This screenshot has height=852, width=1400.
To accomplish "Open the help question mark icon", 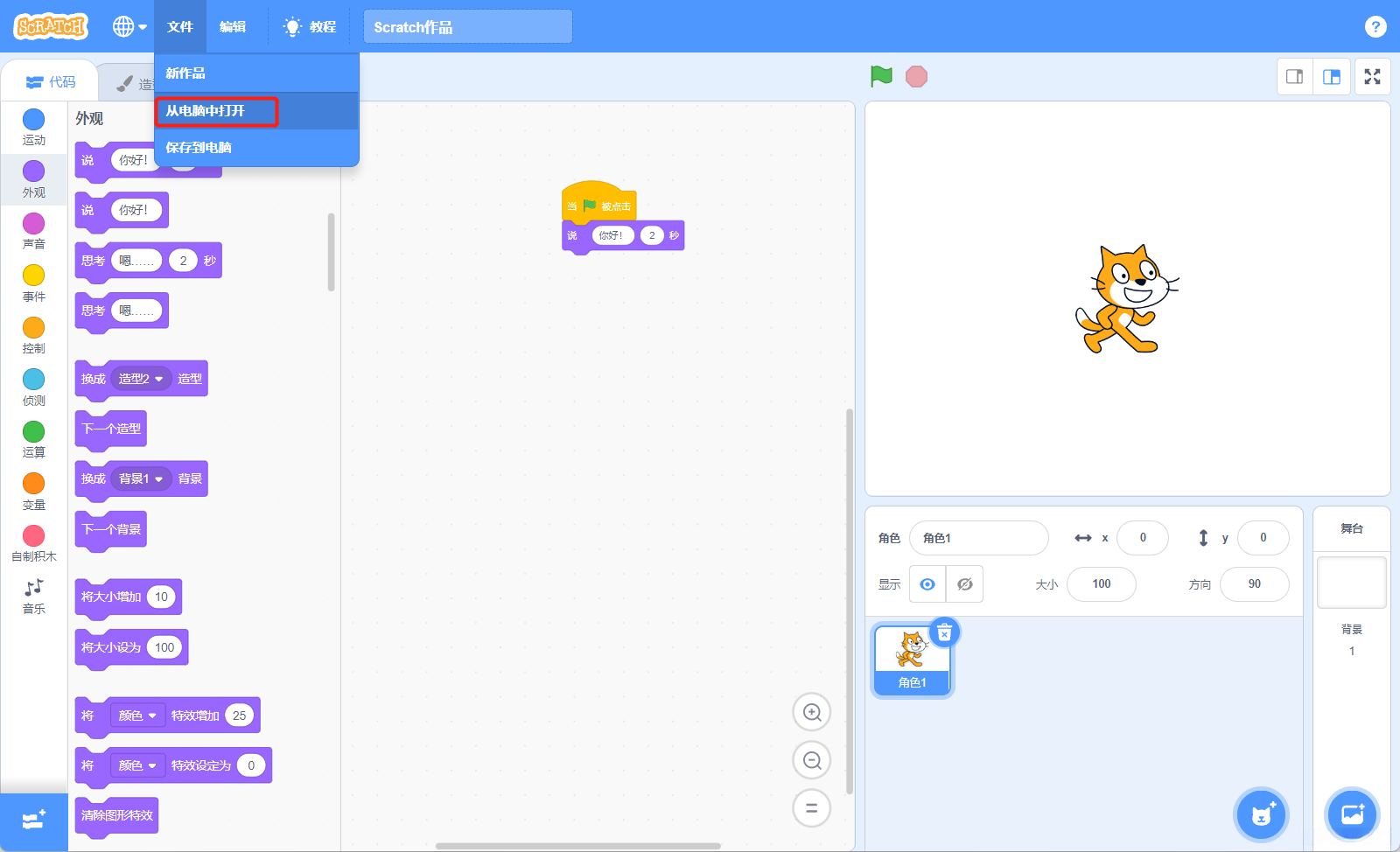I will 1375,26.
